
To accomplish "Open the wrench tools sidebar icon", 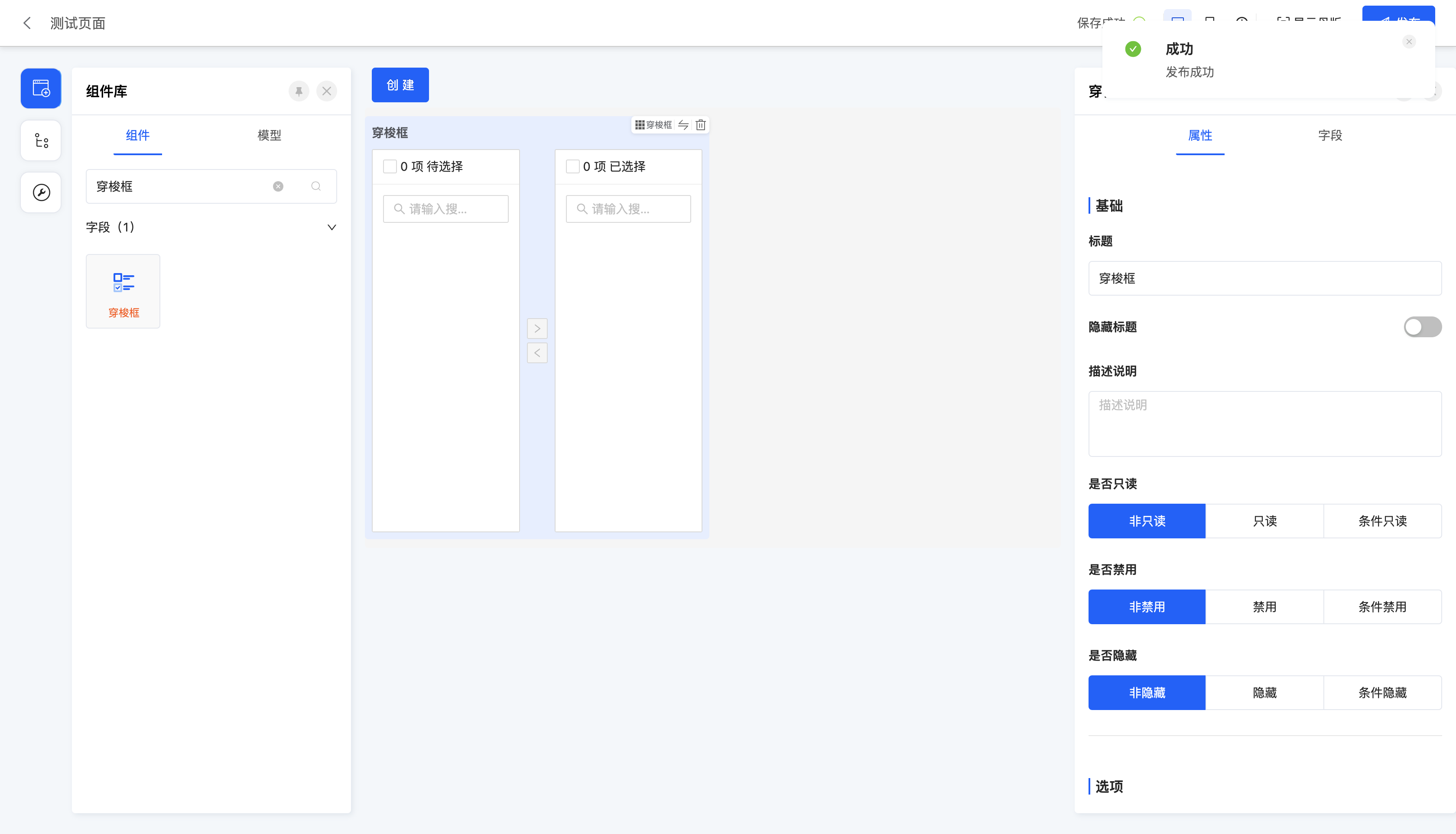I will pyautogui.click(x=41, y=192).
